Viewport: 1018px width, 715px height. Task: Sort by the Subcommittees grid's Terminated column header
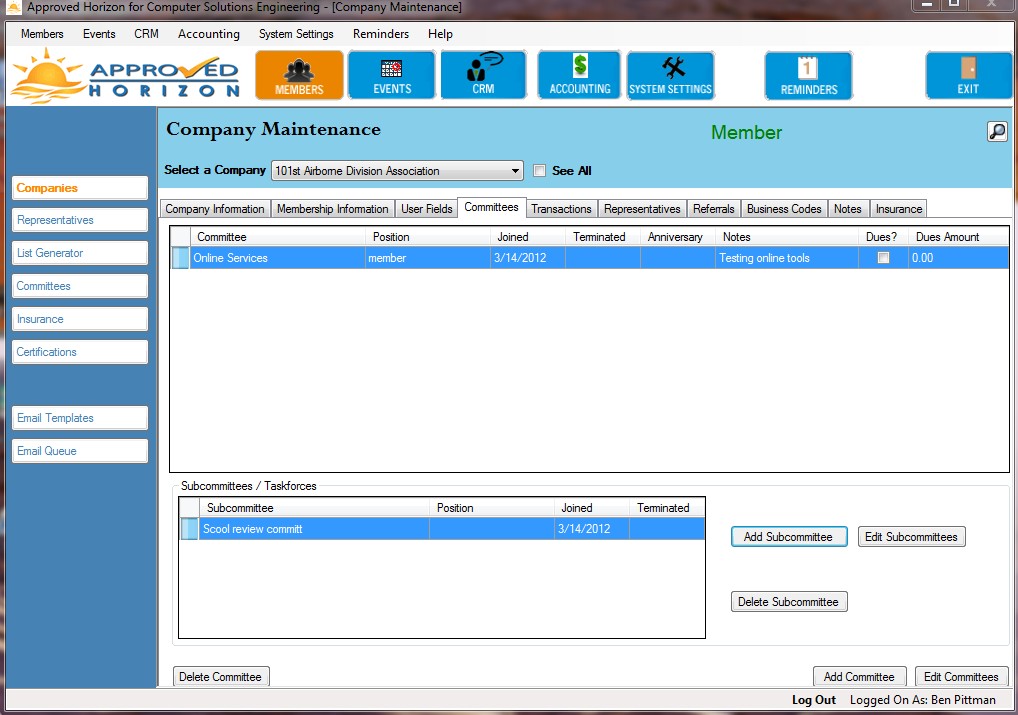[x=667, y=508]
